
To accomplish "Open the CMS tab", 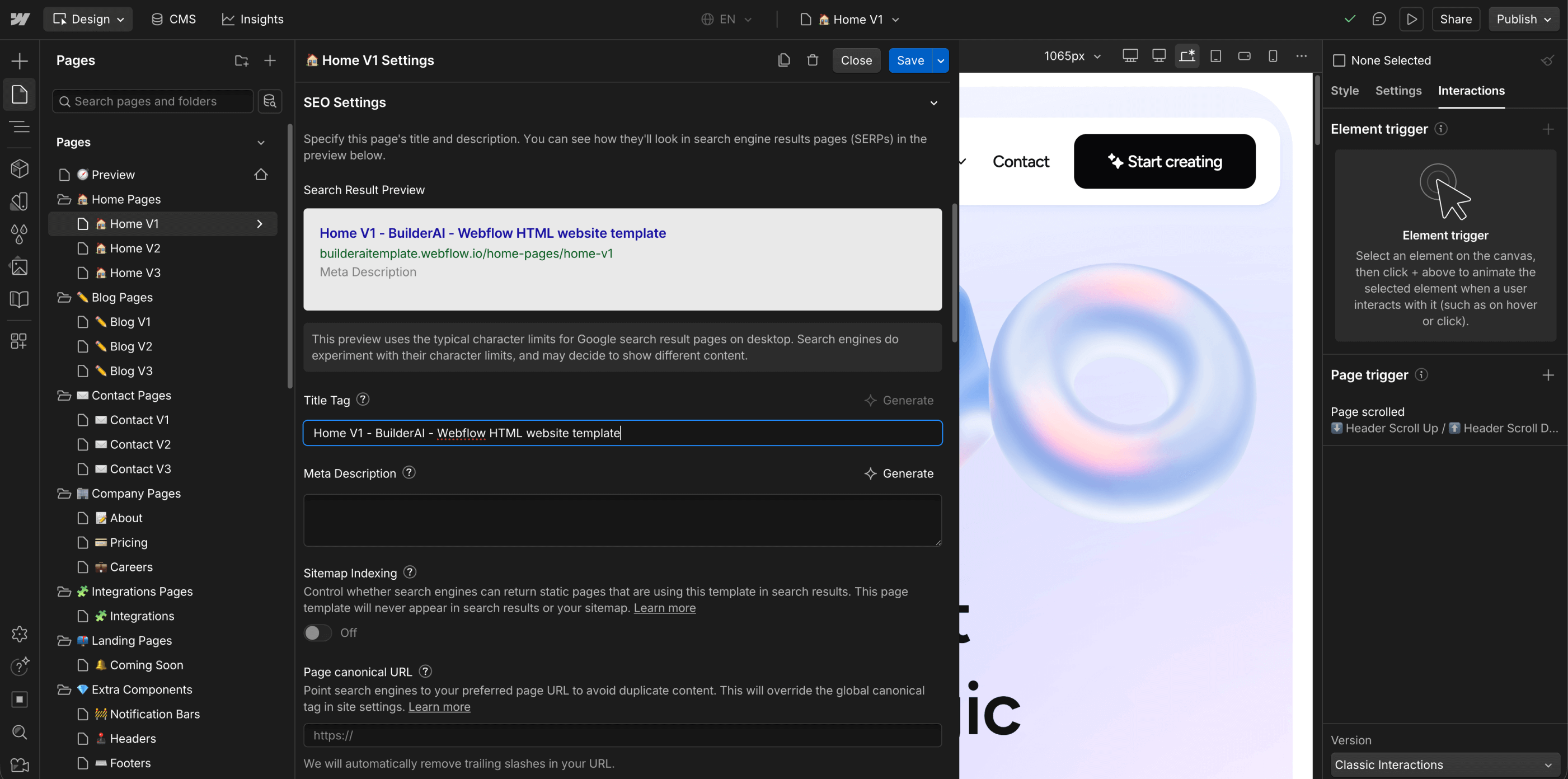I will [x=173, y=19].
